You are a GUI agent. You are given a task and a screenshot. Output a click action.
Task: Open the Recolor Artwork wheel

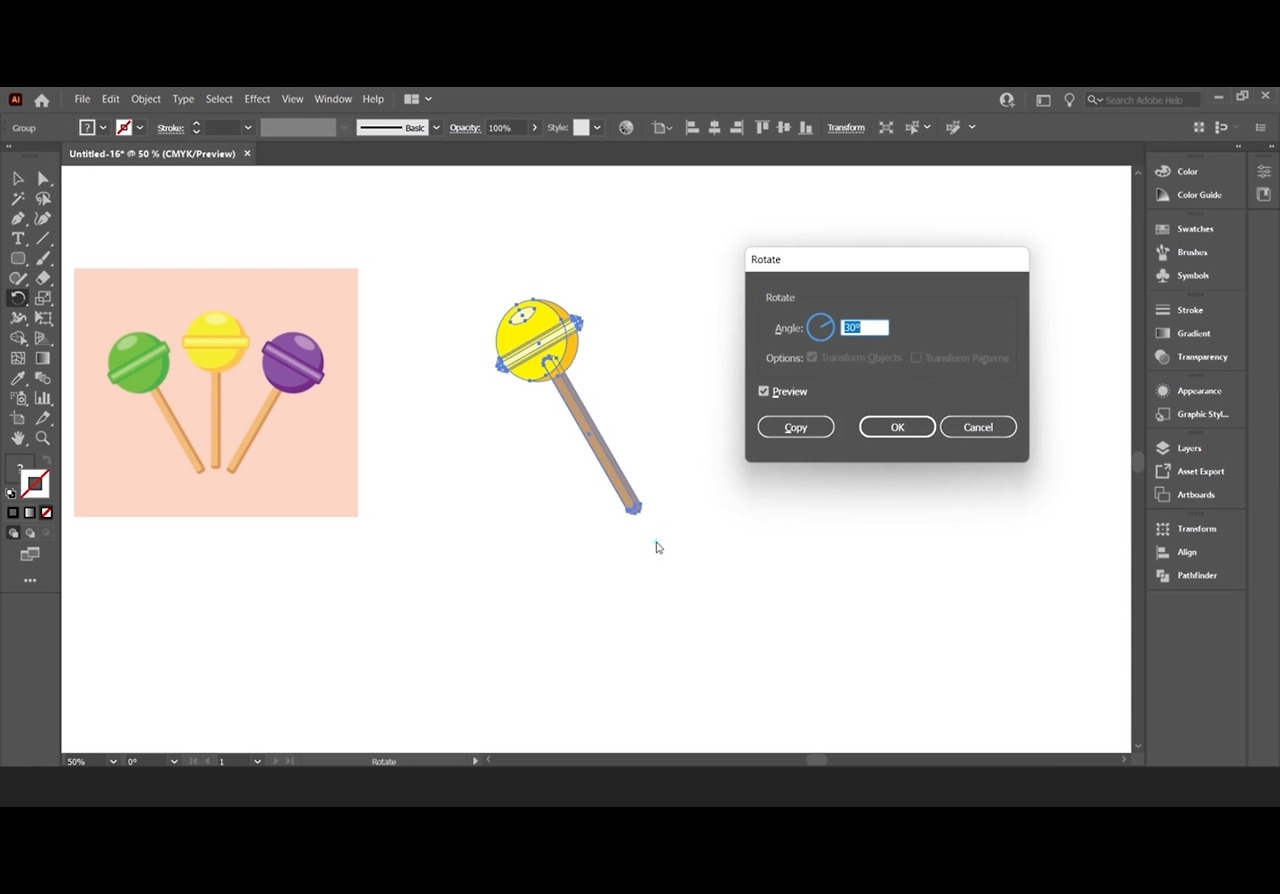tap(626, 128)
